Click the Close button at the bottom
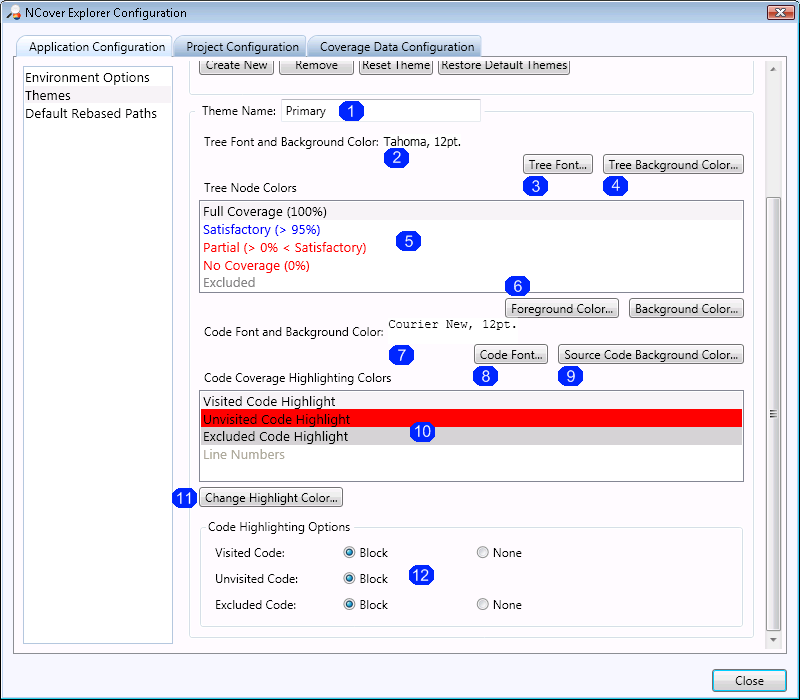 (749, 681)
